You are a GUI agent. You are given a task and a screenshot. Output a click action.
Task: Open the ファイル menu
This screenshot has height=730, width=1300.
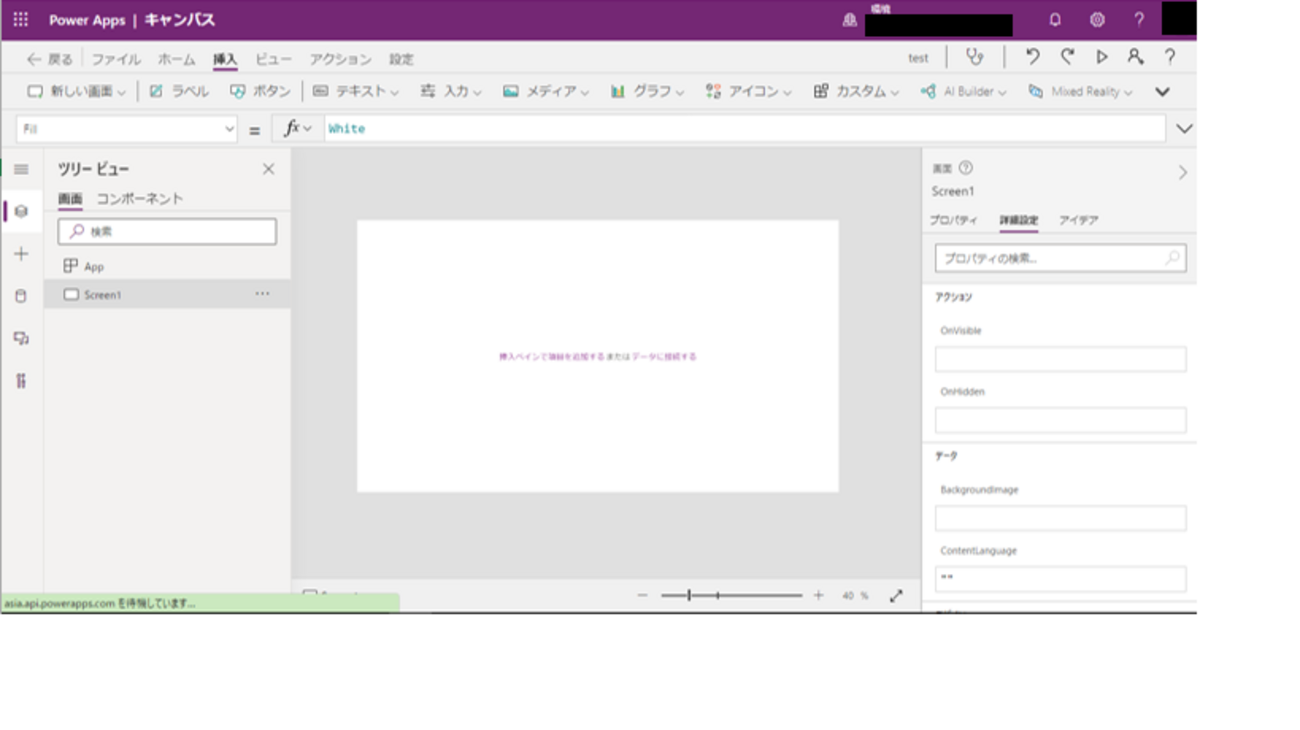pos(116,59)
